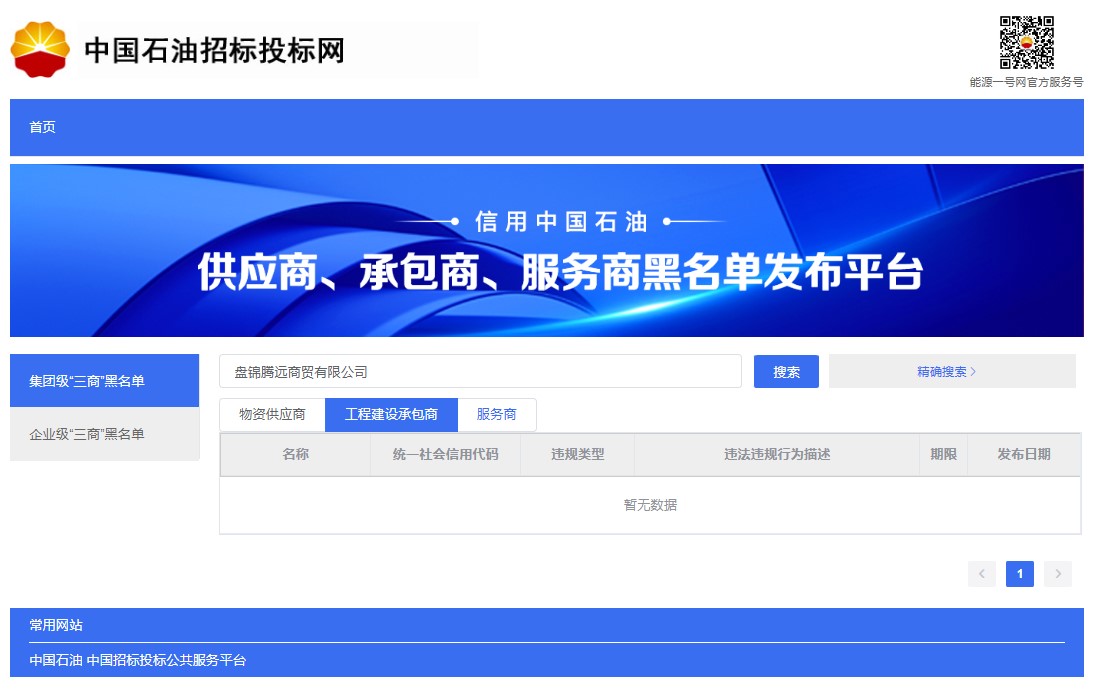Switch to the 服务商 tab
1094x689 pixels.
[x=497, y=414]
